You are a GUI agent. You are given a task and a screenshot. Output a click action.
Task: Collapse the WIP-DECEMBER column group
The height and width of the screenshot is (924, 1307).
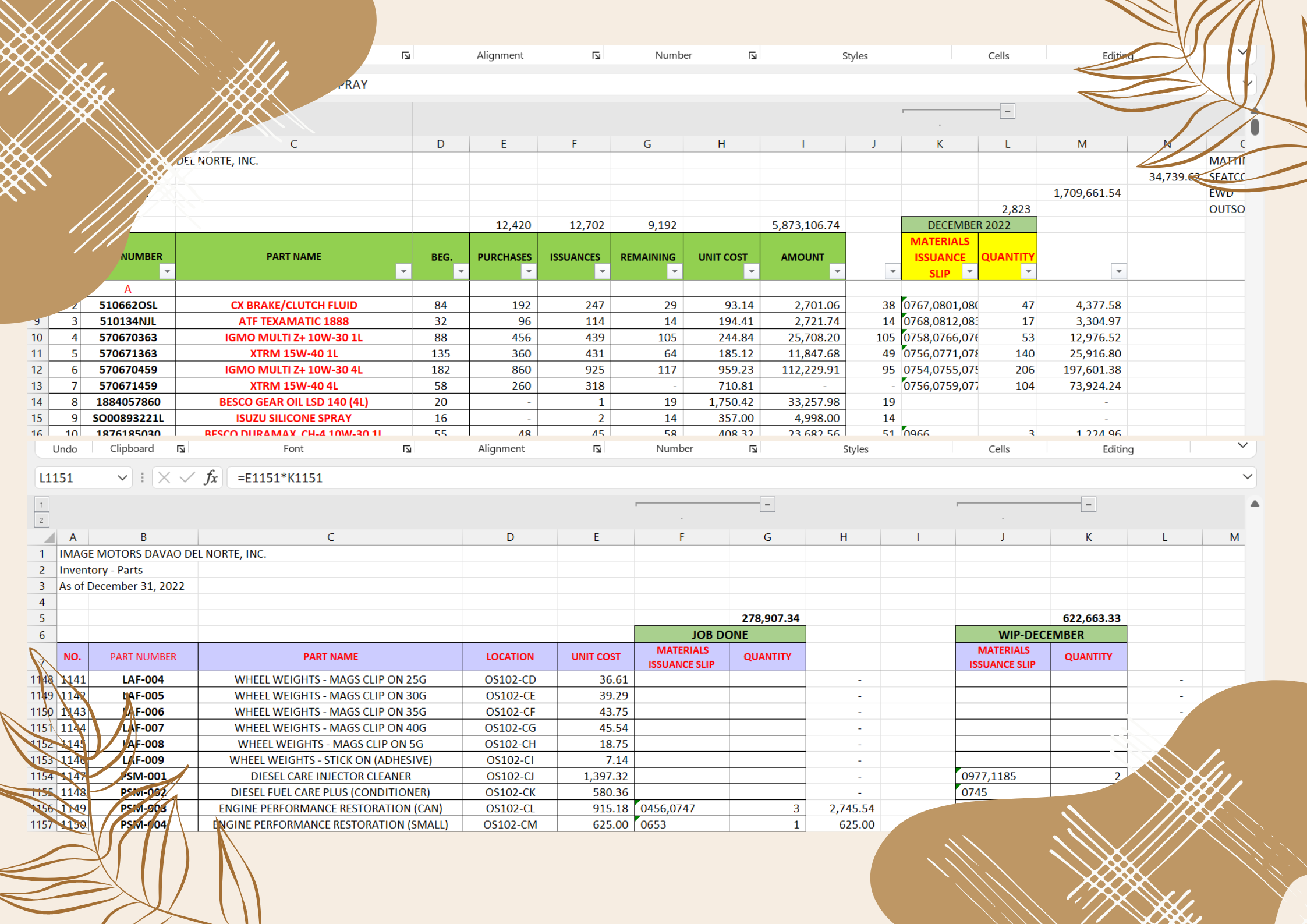click(x=1088, y=505)
